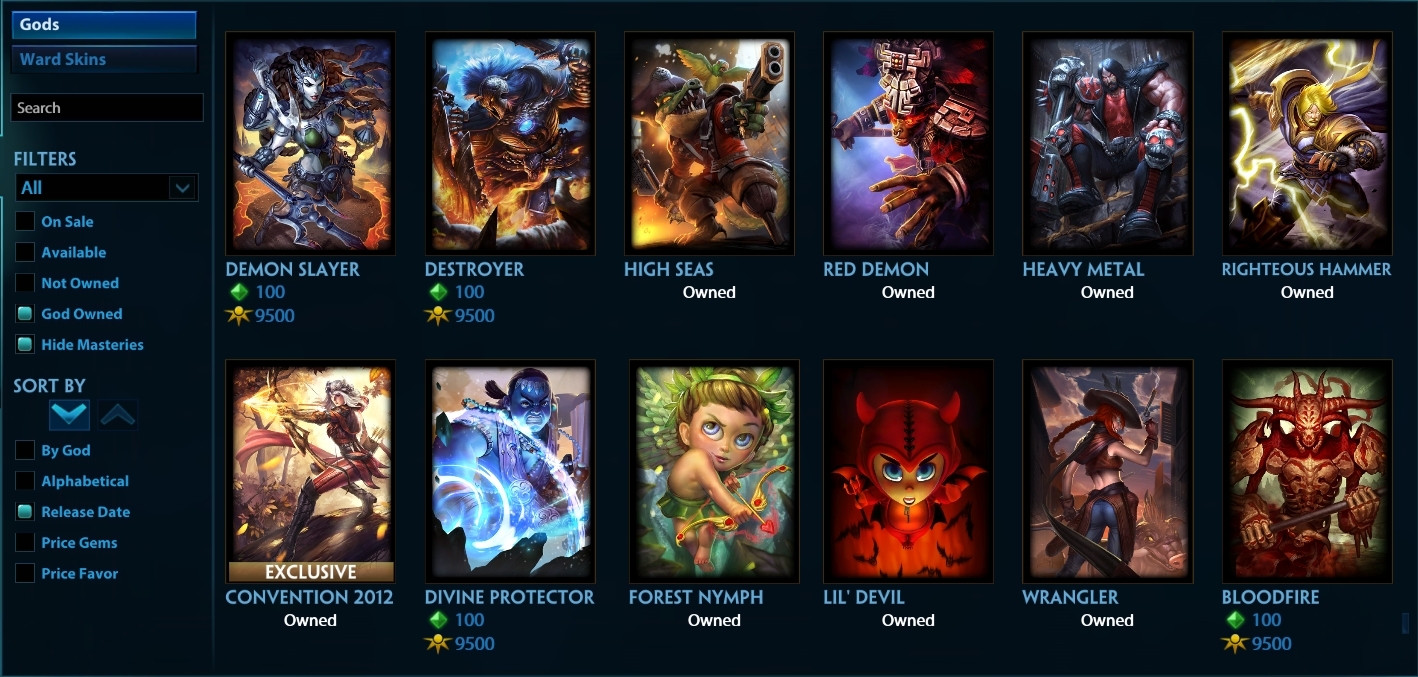Image resolution: width=1418 pixels, height=677 pixels.
Task: Disable the Hide Masteries checkbox
Action: pos(25,345)
